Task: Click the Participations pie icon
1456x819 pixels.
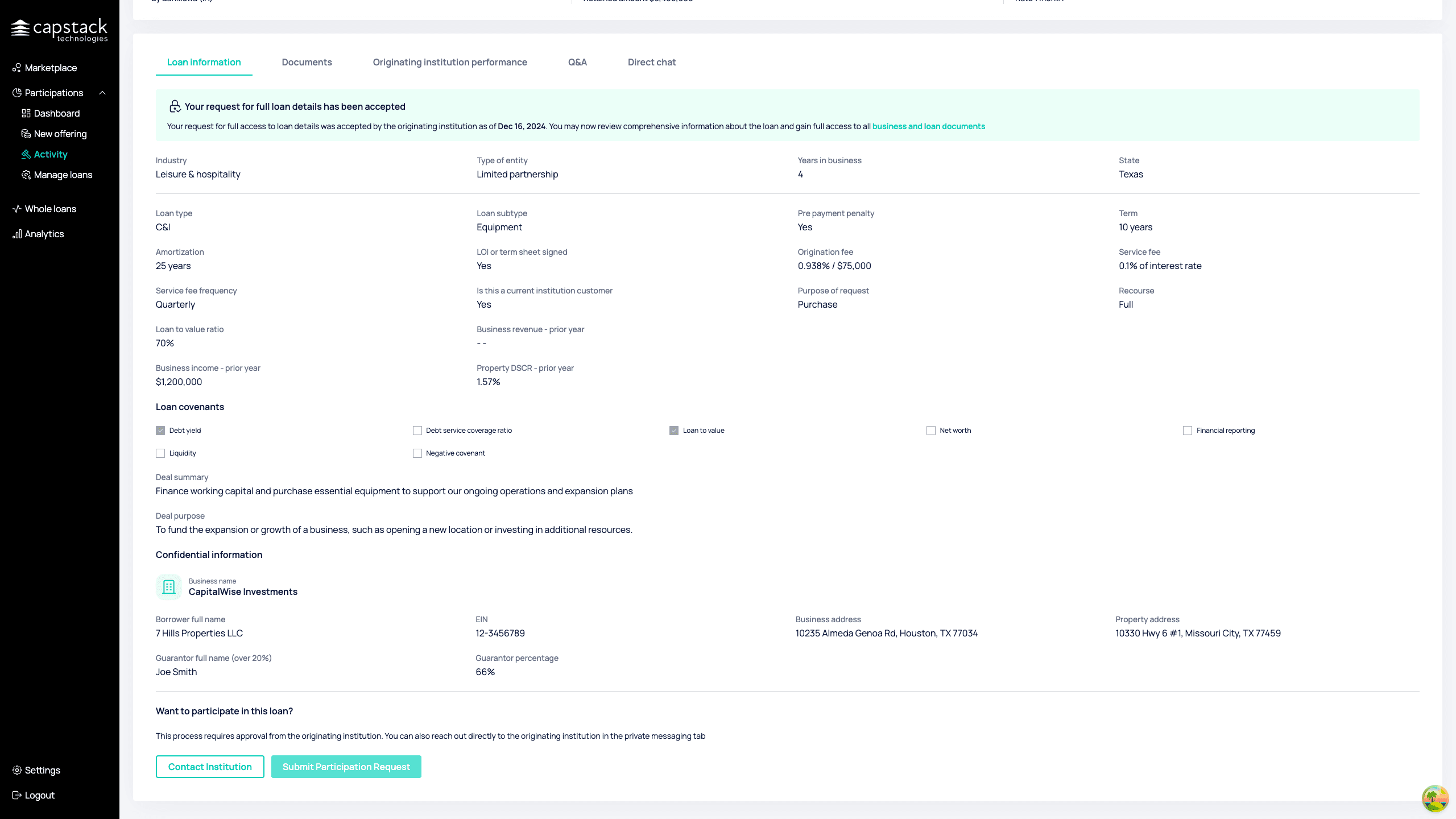Action: tap(17, 93)
